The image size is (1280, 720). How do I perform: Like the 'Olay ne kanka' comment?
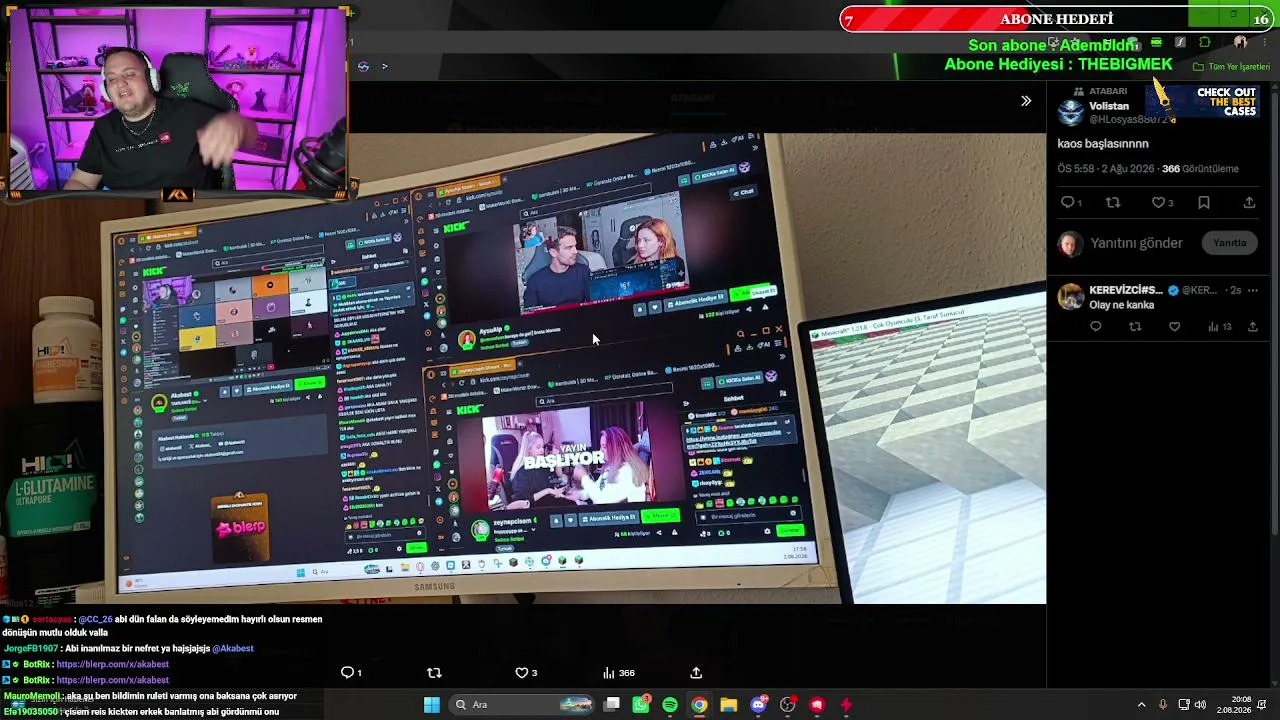(x=1174, y=327)
